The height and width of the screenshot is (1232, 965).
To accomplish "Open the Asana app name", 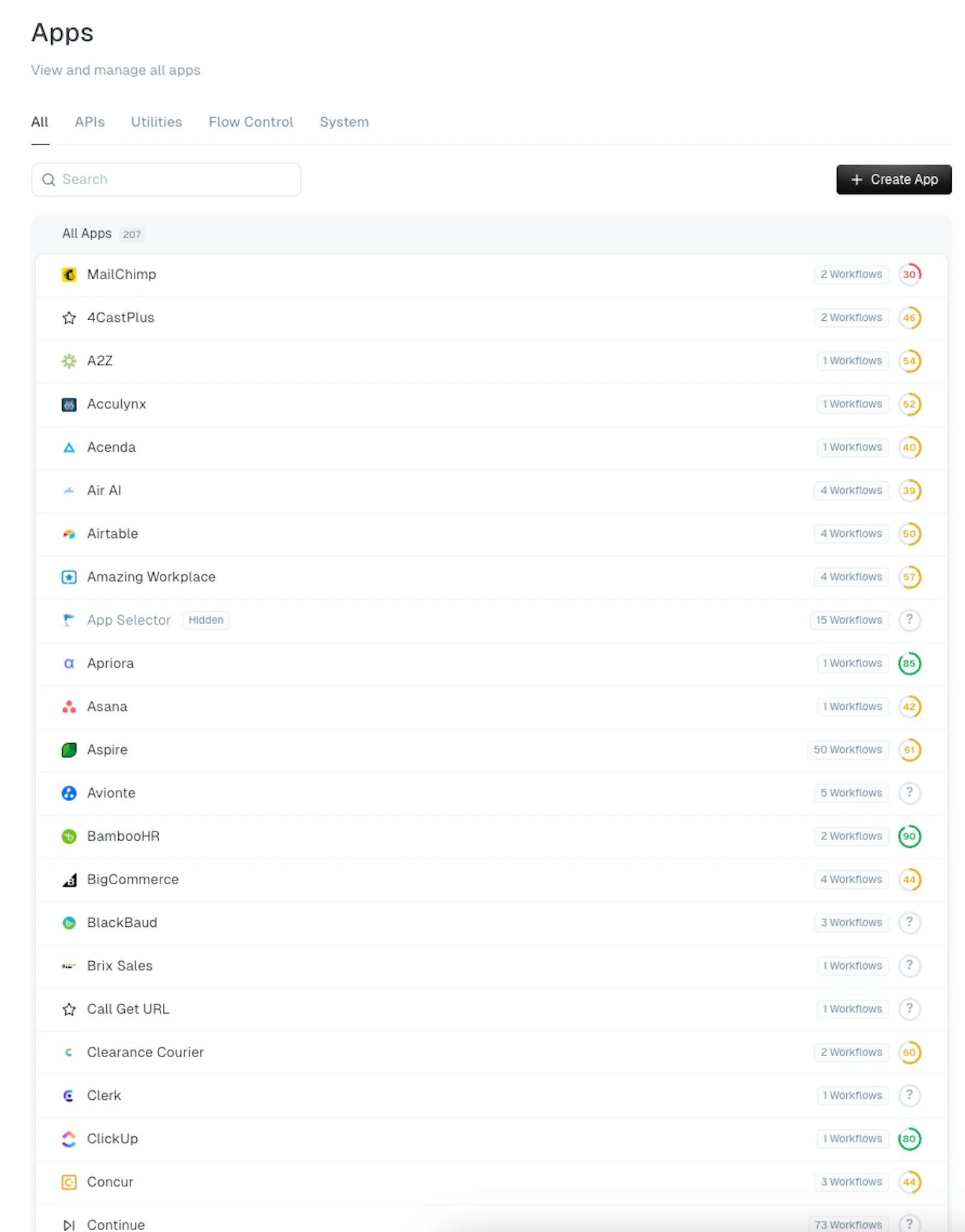I will pyautogui.click(x=107, y=707).
